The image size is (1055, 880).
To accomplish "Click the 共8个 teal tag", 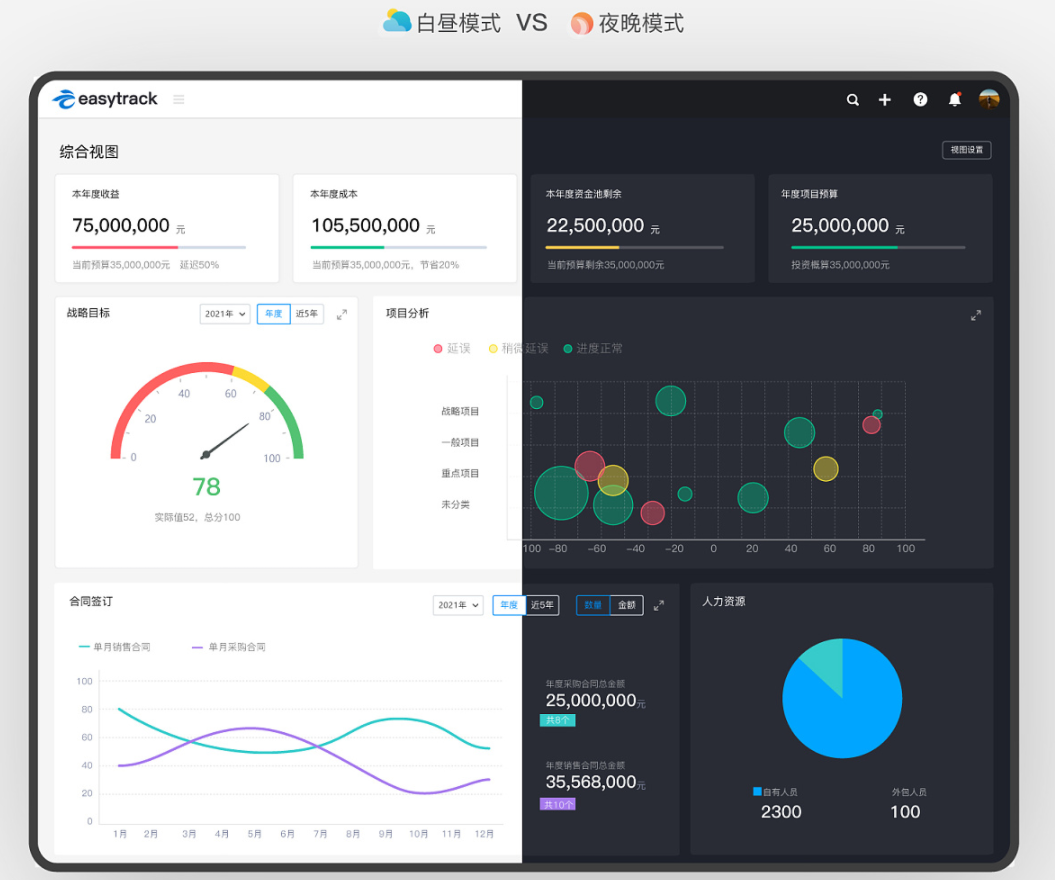I will coord(558,721).
